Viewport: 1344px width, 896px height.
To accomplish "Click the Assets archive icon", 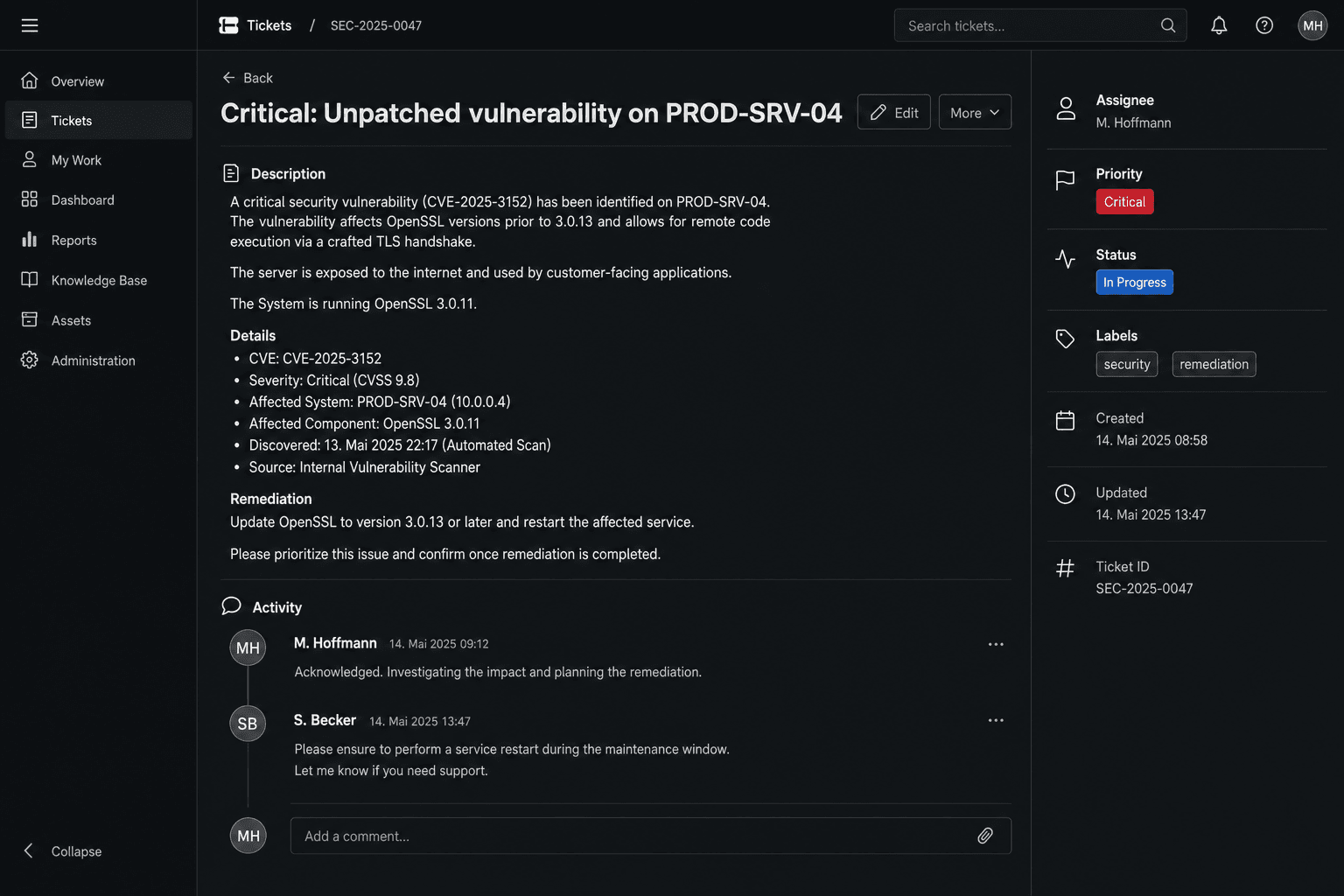I will tap(30, 319).
